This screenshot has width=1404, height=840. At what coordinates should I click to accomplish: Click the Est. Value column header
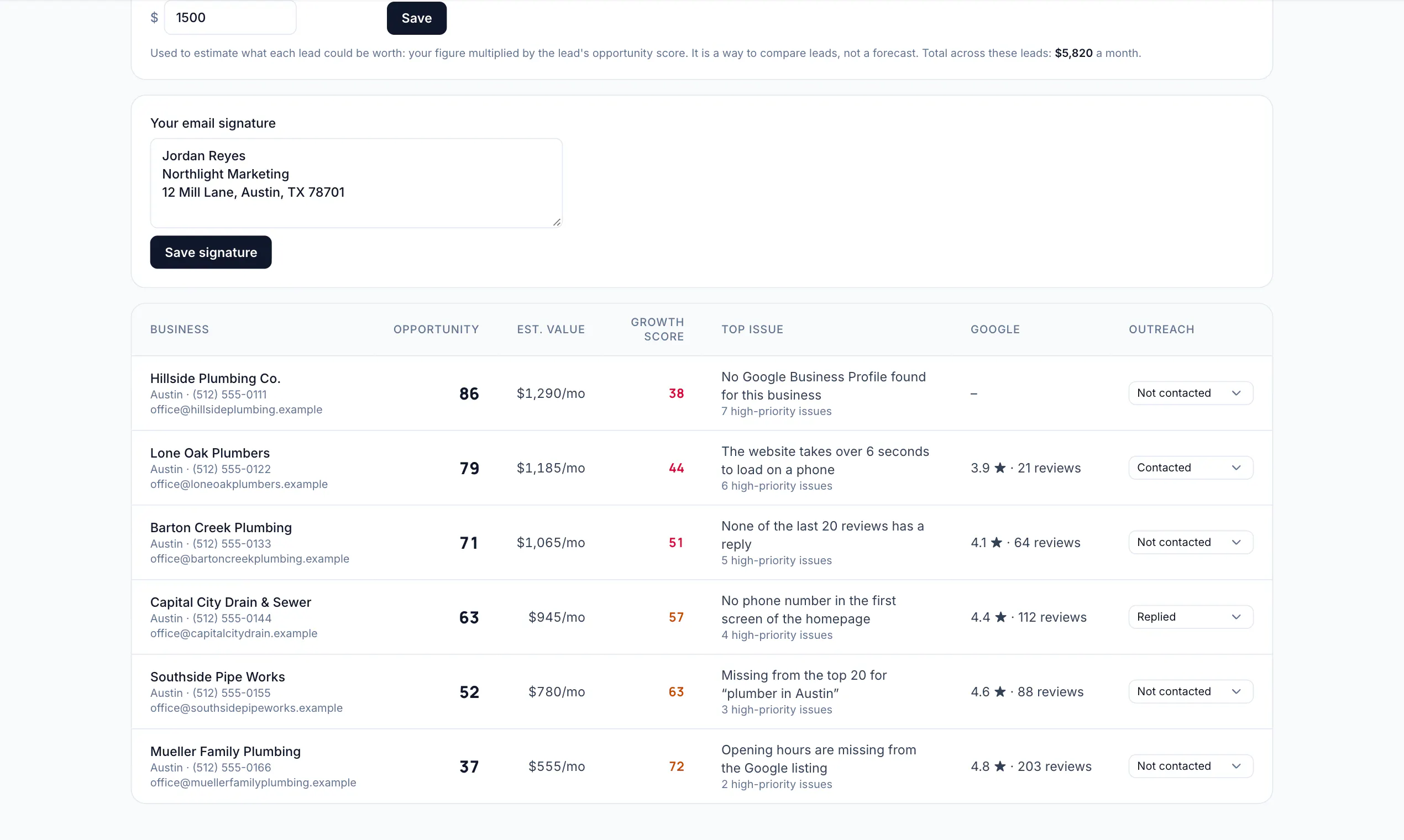pos(551,329)
